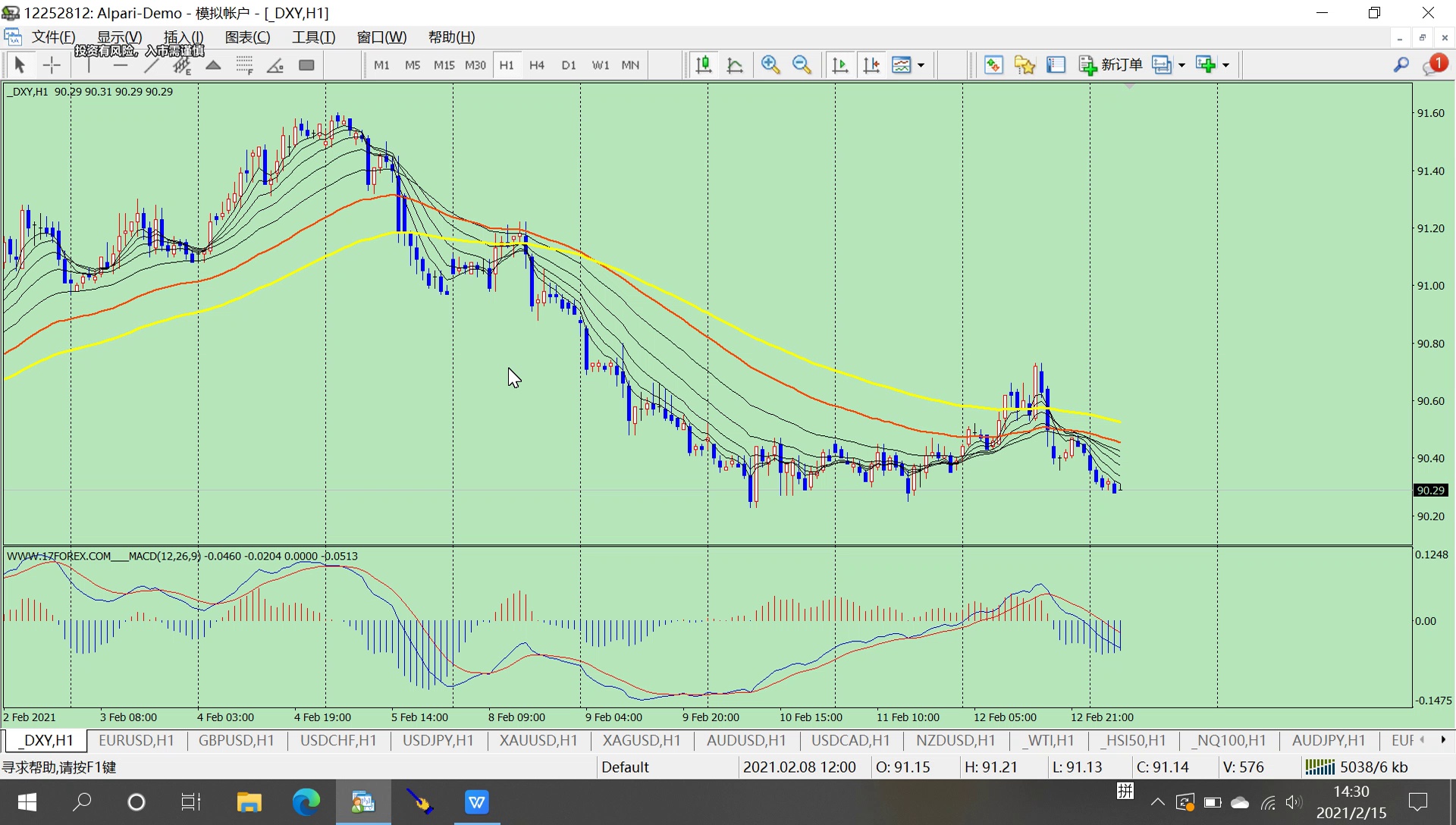Open the 图表(C) menu

247,37
